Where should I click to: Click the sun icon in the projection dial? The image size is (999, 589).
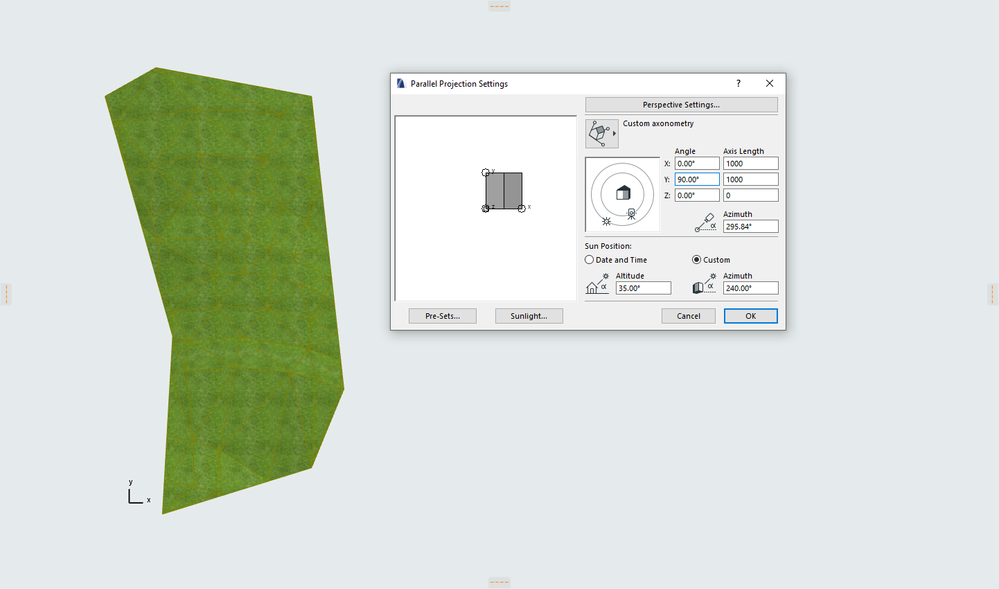(606, 221)
